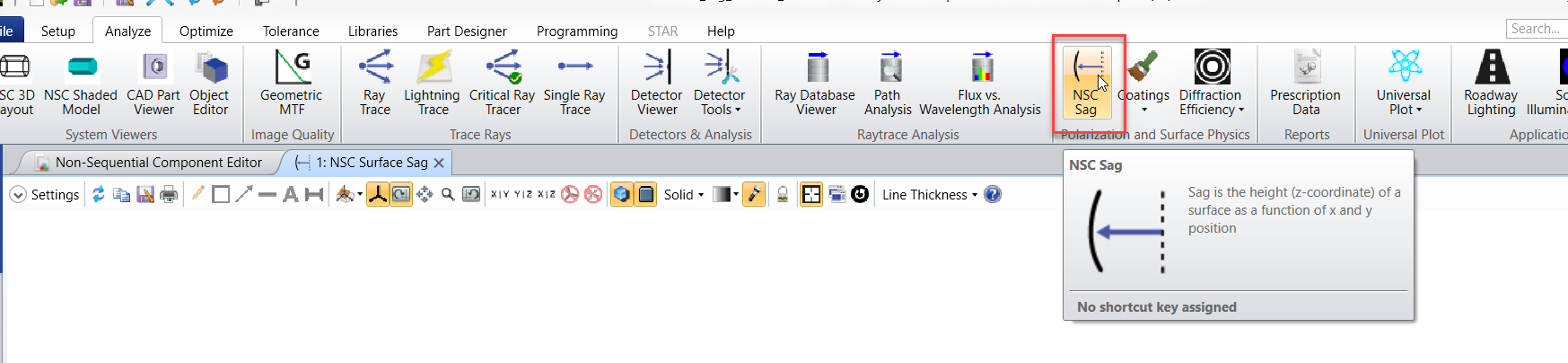
Task: Open Flux vs. Wavelength Analysis
Action: point(980,84)
